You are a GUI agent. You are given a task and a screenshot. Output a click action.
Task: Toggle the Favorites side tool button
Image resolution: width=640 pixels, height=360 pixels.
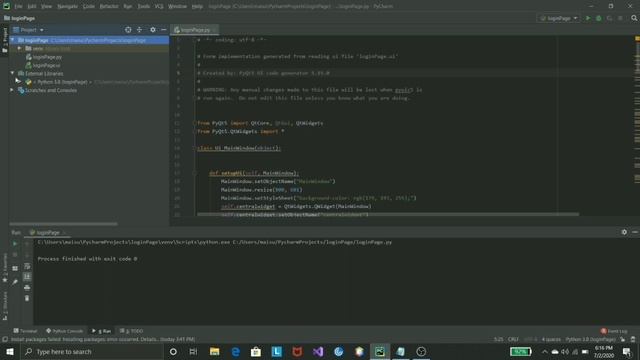[x=5, y=268]
